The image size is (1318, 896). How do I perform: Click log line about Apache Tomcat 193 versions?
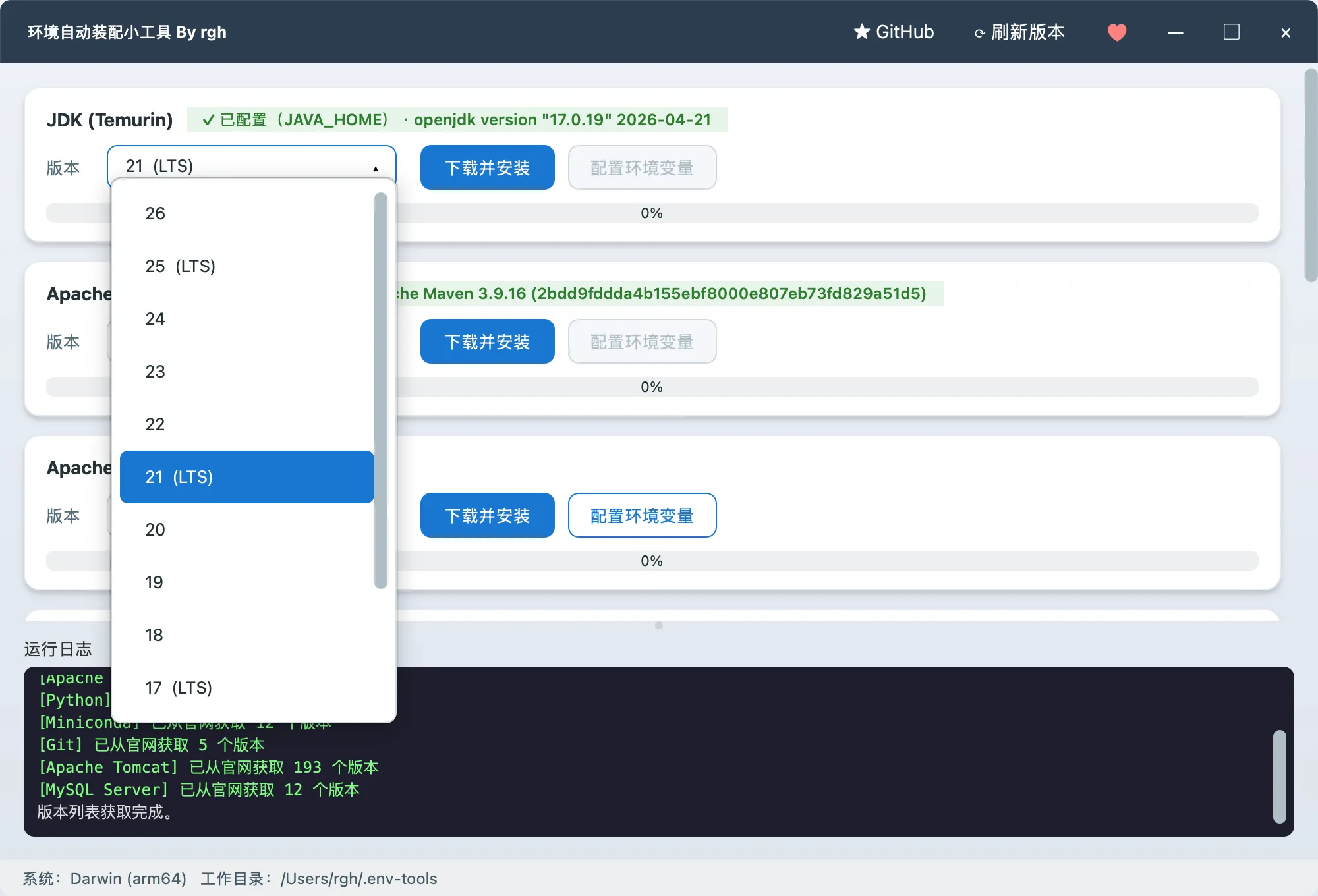208,767
